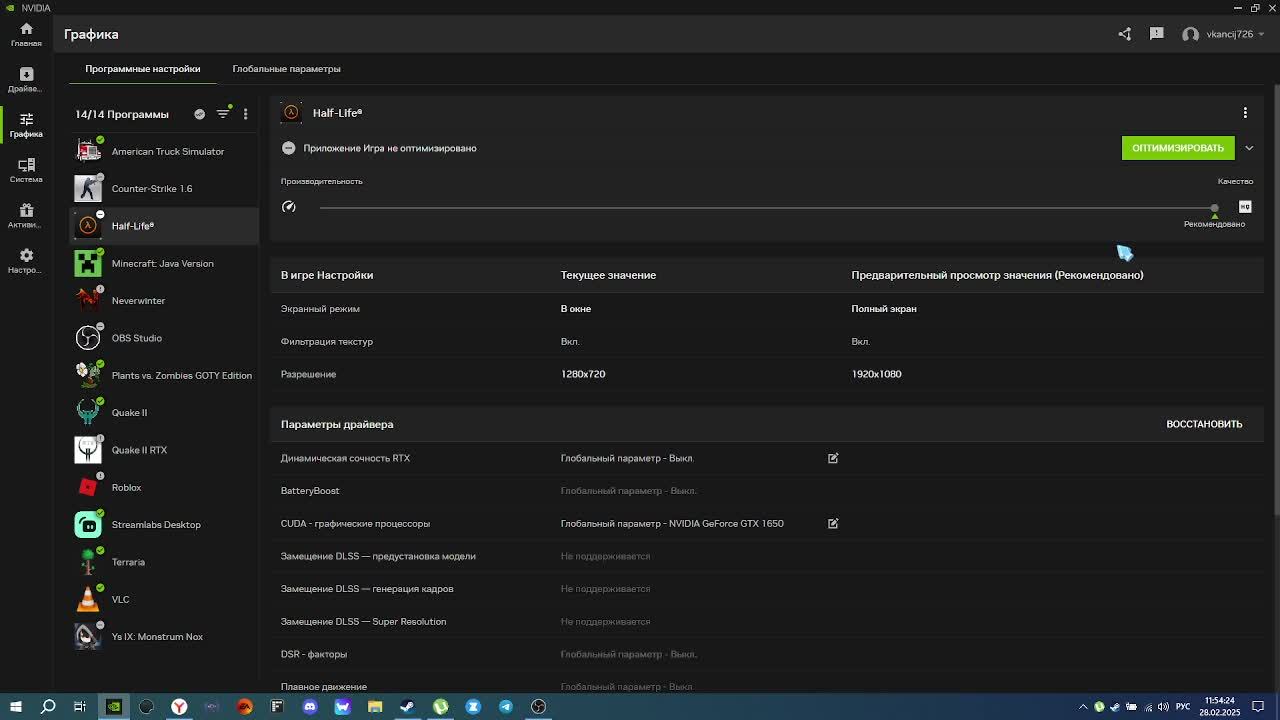The width and height of the screenshot is (1280, 720).
Task: Switch to the Глобальные параметры tab
Action: pyautogui.click(x=287, y=69)
